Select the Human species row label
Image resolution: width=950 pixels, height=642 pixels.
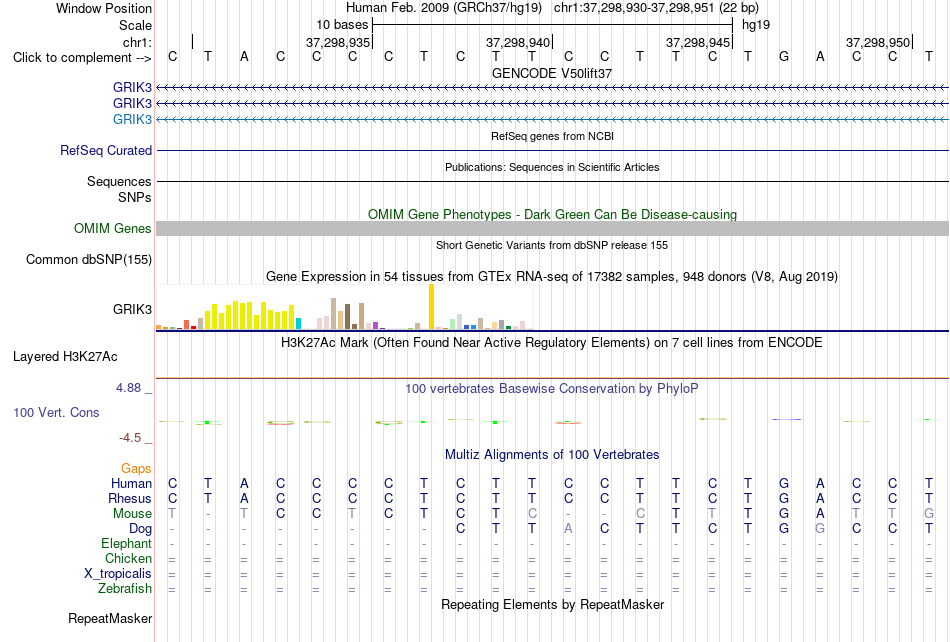tap(131, 483)
